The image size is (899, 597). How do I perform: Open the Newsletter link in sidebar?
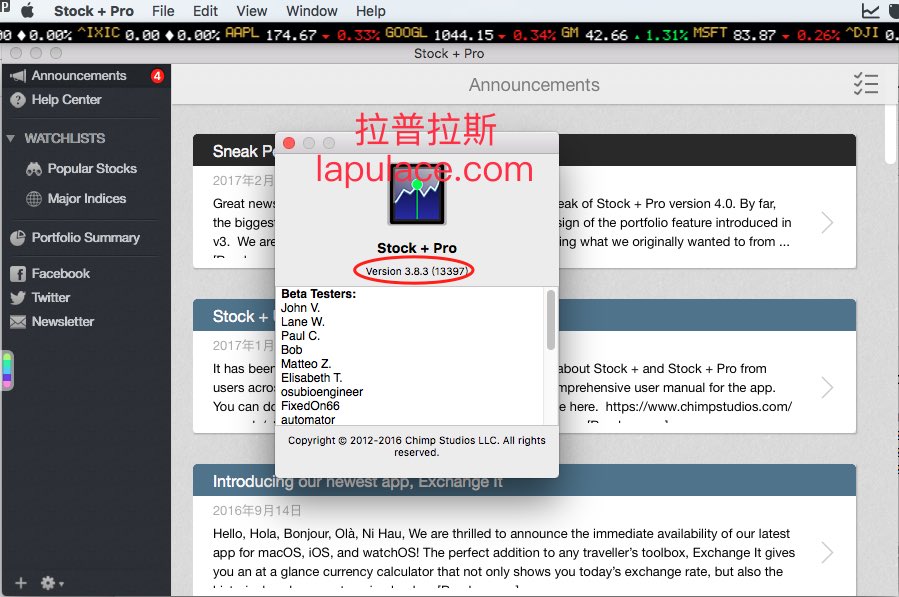[86, 322]
